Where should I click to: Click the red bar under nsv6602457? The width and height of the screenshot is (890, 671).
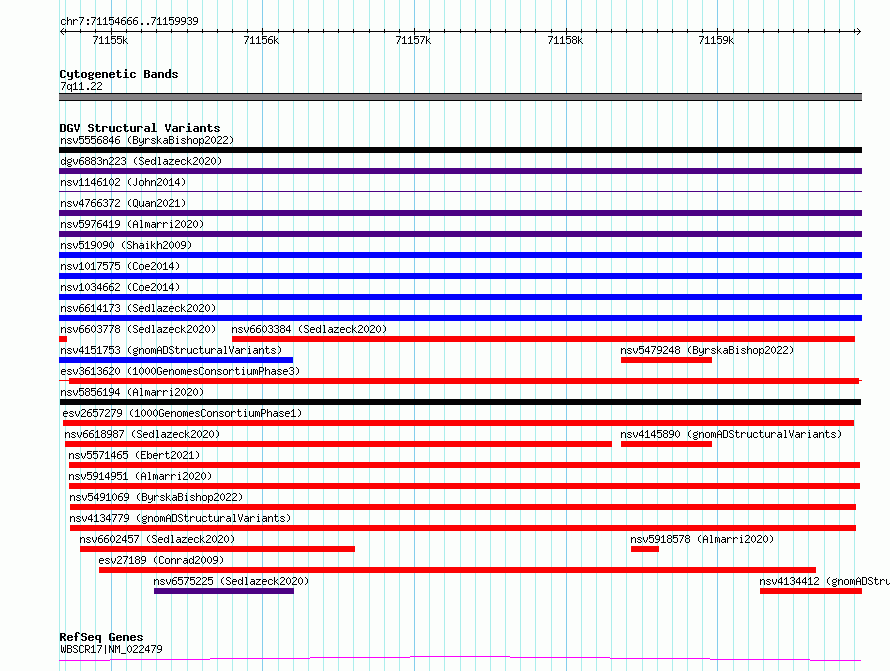click(x=217, y=549)
